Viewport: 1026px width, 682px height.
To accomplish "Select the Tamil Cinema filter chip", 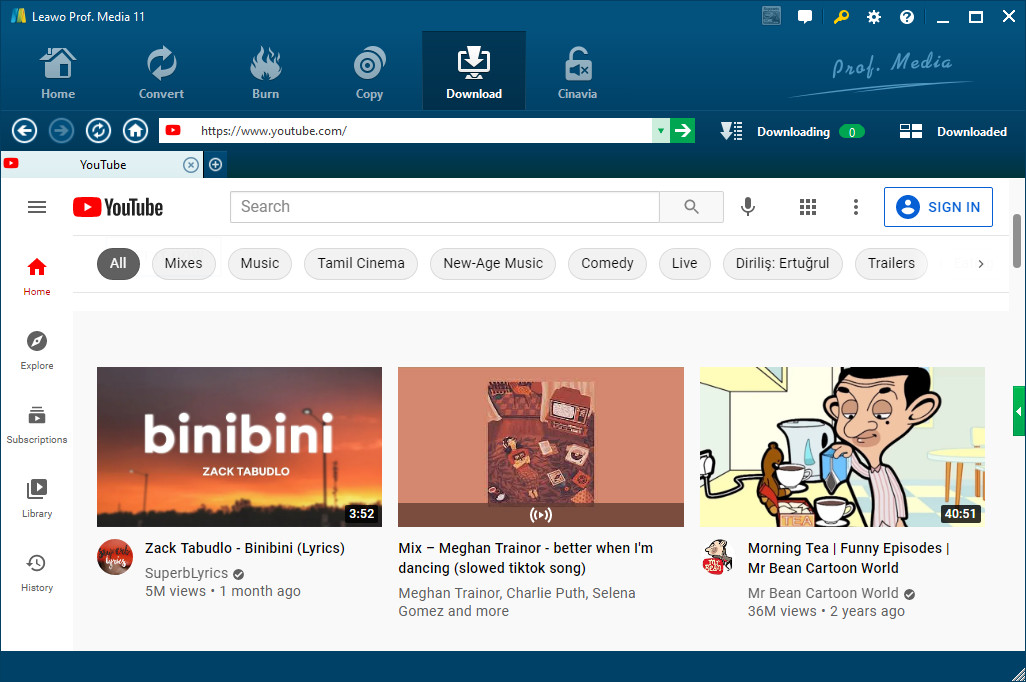I will tap(361, 263).
